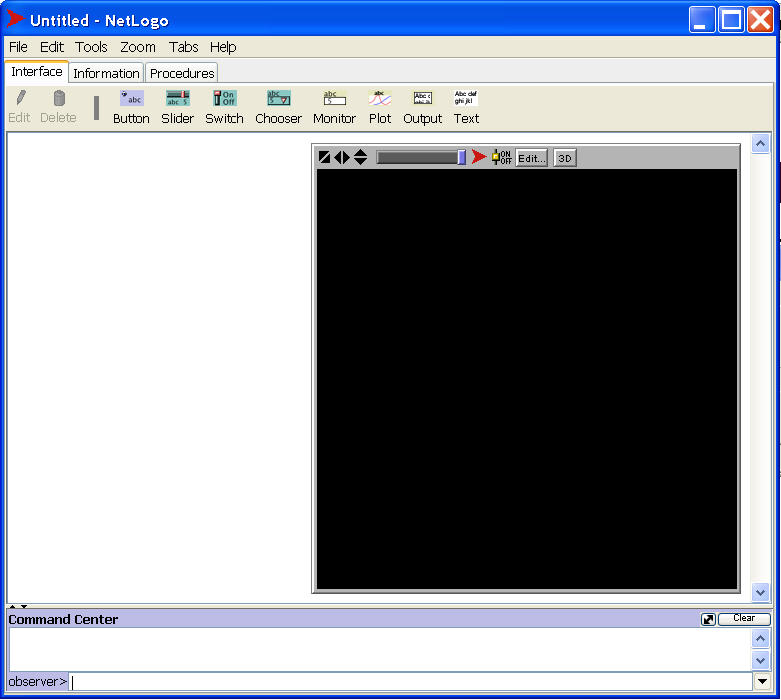Click the diagonal resize icon on view
Viewport: 781px width, 700px height.
[x=324, y=157]
